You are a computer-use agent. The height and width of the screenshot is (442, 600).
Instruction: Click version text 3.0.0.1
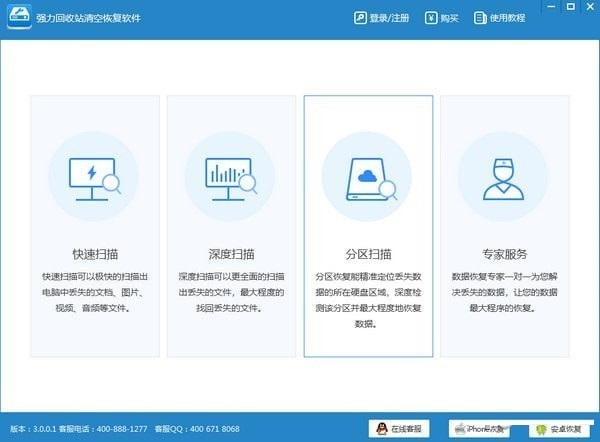click(x=33, y=429)
